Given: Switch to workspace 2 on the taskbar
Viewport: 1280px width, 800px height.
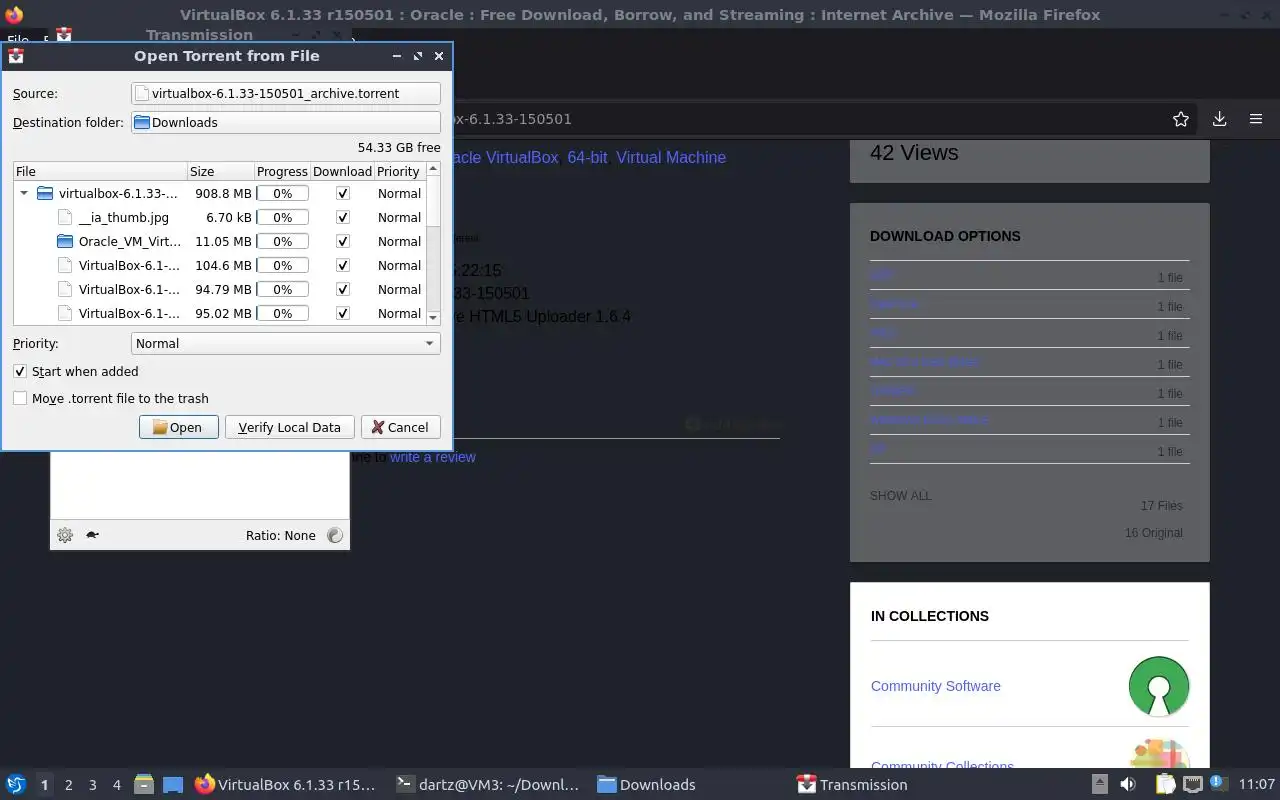Looking at the screenshot, I should pyautogui.click(x=68, y=785).
